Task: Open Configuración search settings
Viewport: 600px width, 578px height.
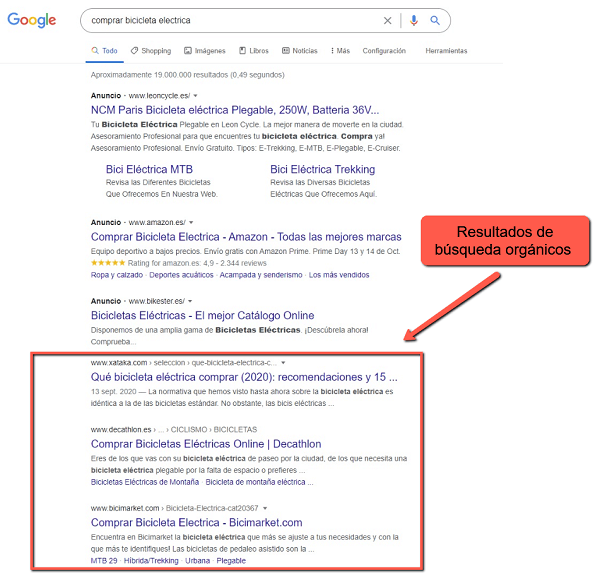Action: [384, 51]
